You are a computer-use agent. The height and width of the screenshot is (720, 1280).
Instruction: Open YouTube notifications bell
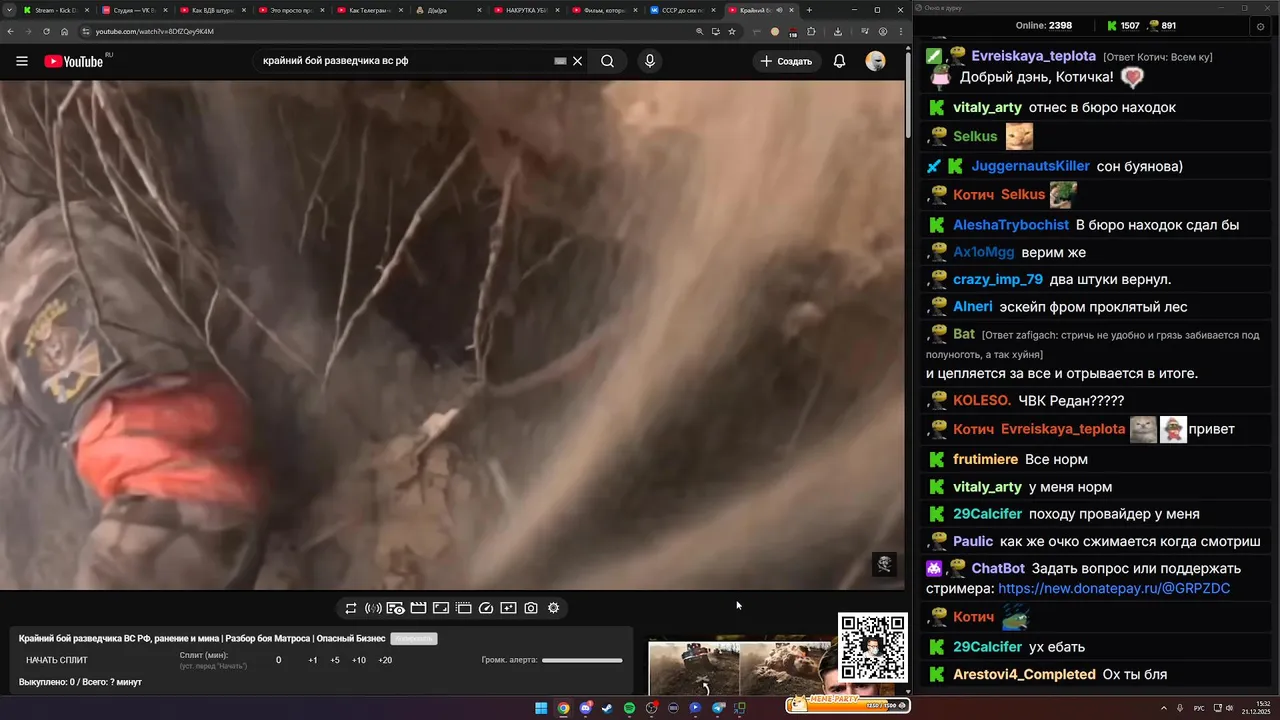click(x=840, y=61)
